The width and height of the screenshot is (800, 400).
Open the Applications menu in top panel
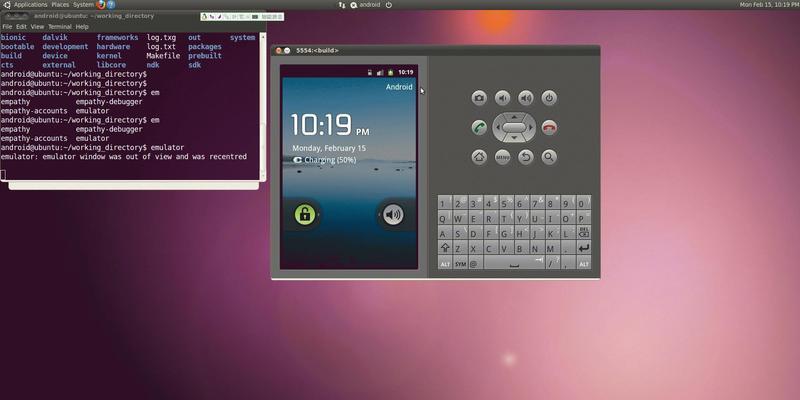click(31, 5)
